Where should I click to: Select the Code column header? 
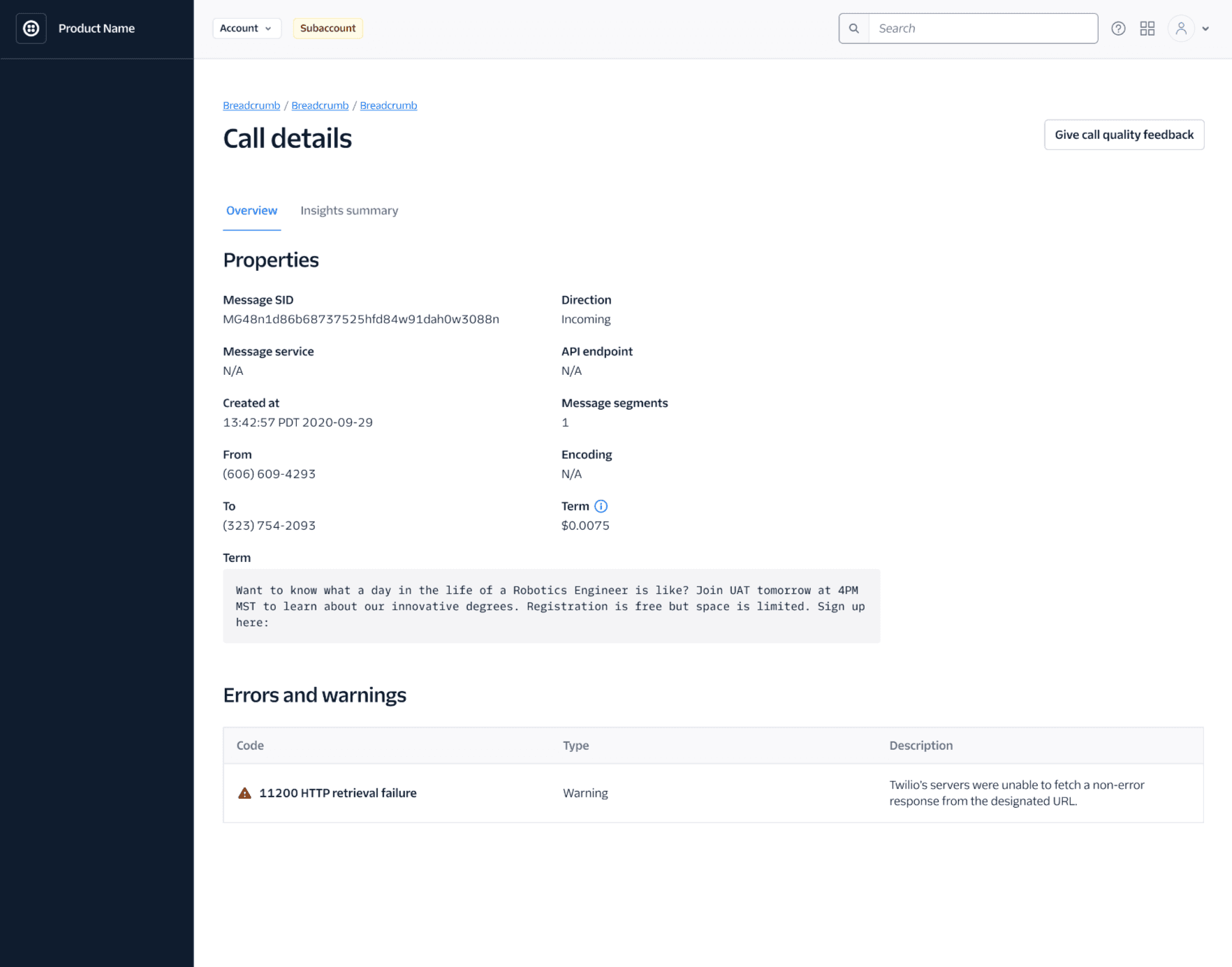point(249,745)
